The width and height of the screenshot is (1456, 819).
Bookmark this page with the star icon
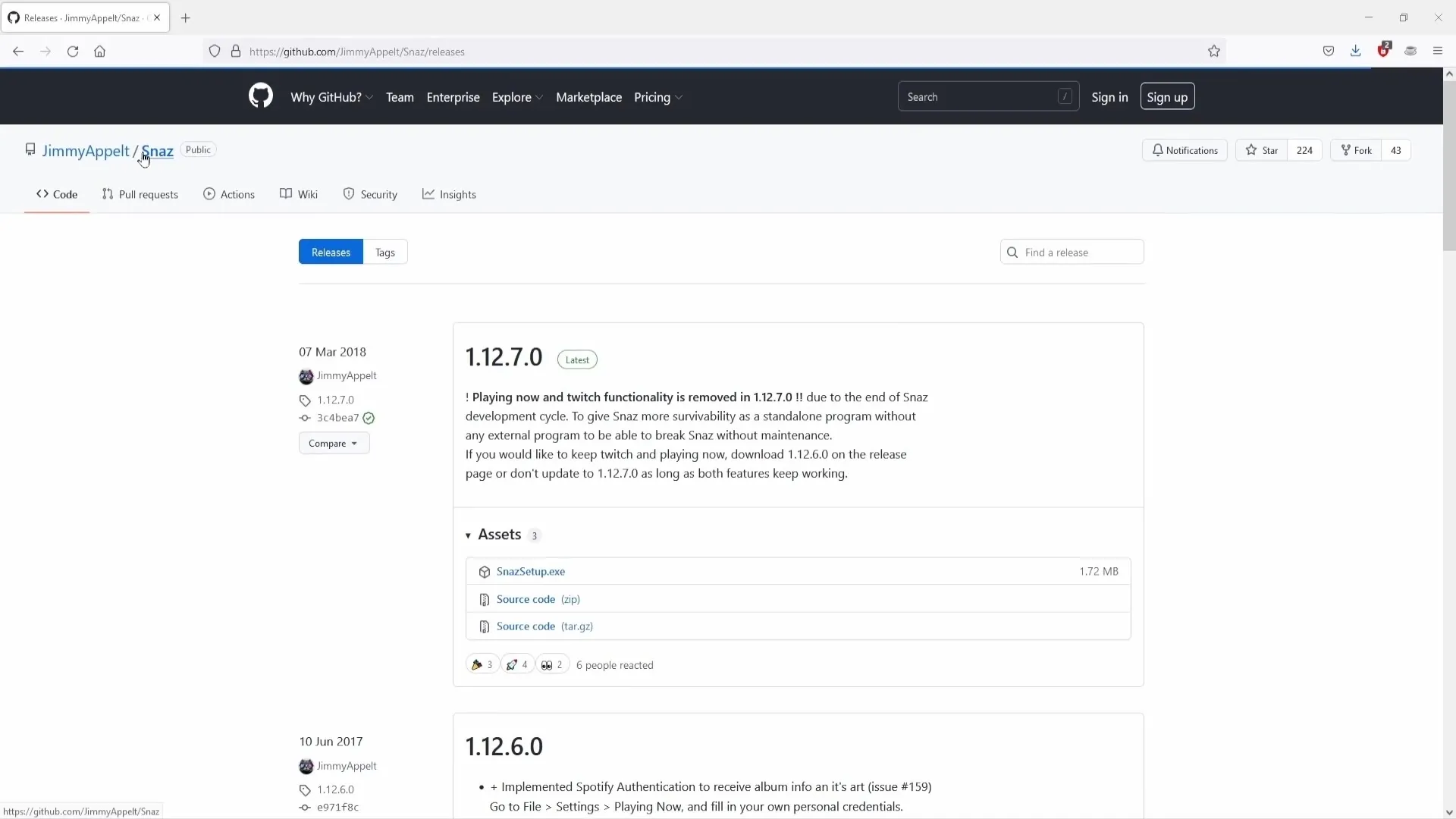(1214, 52)
